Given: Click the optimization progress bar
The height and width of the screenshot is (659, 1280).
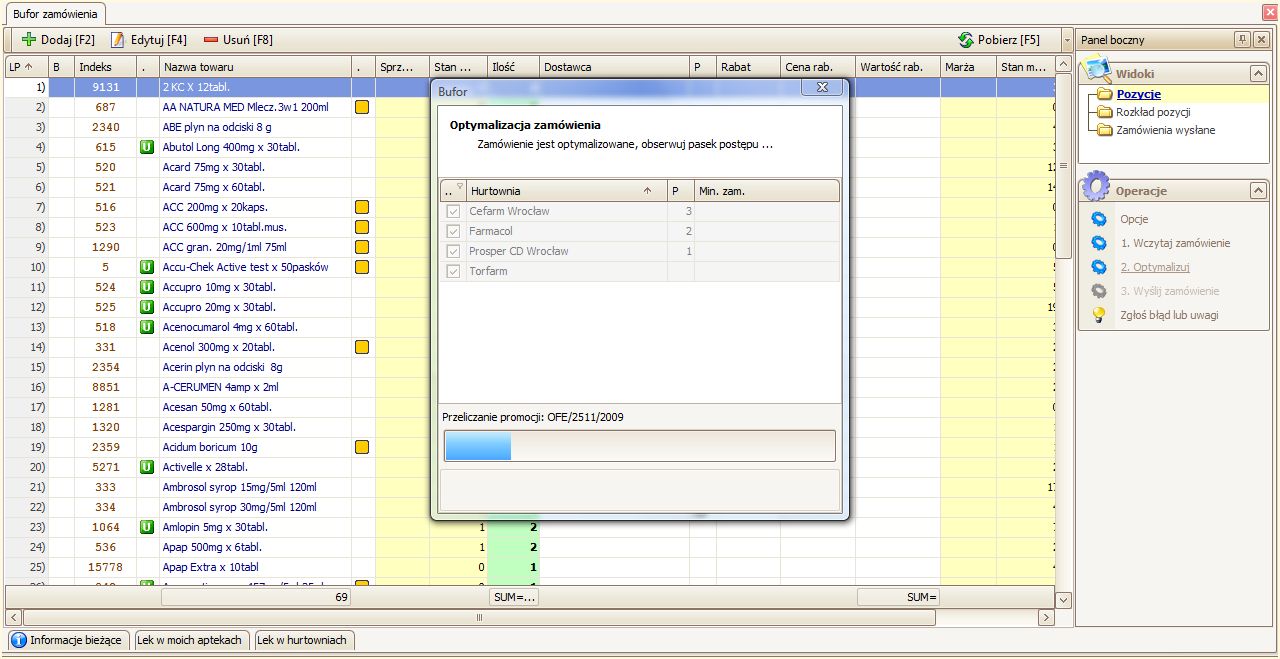Looking at the screenshot, I should [639, 446].
